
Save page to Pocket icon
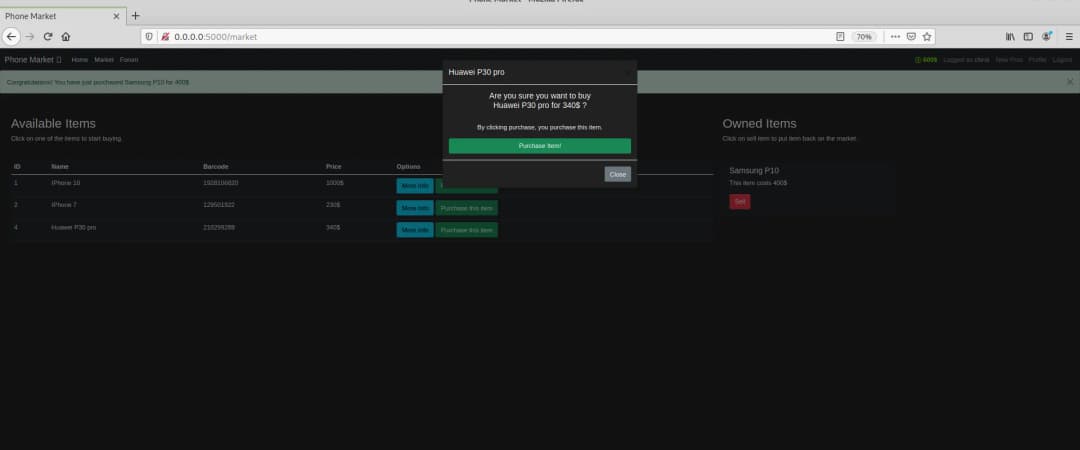coord(911,37)
